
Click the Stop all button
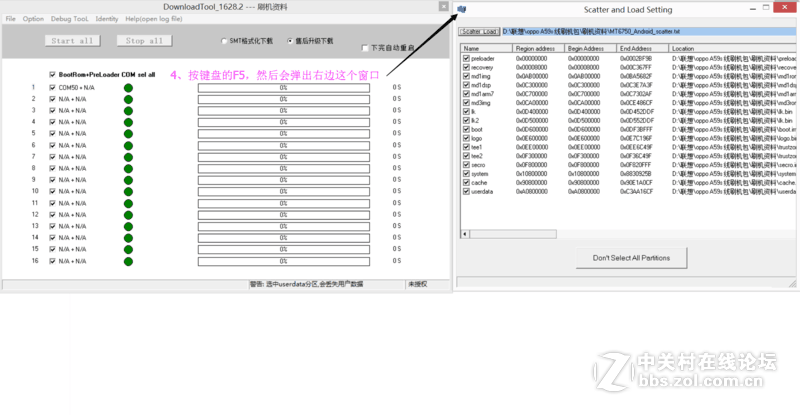click(x=144, y=41)
